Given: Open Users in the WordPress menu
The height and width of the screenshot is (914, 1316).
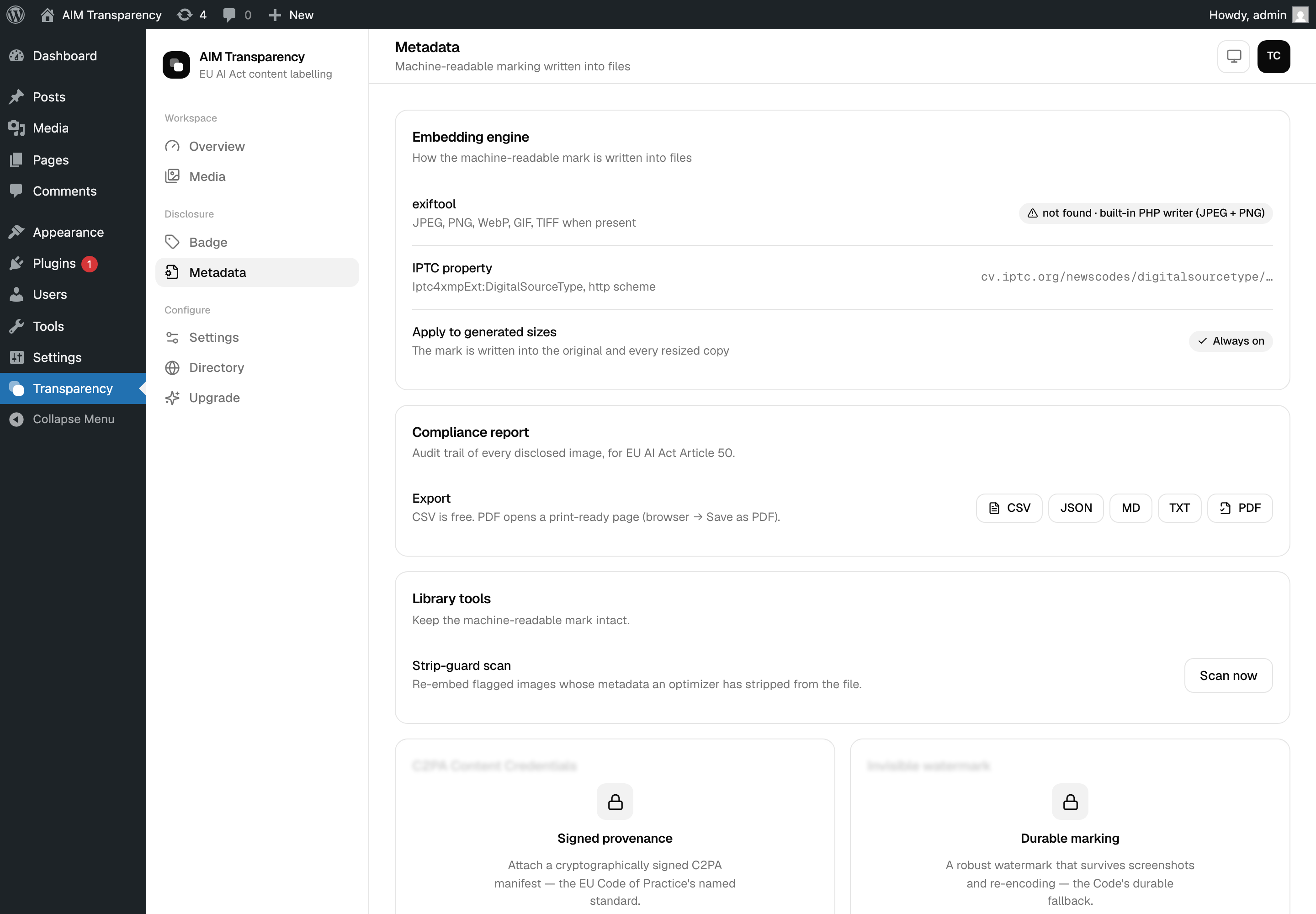Looking at the screenshot, I should tap(73, 294).
